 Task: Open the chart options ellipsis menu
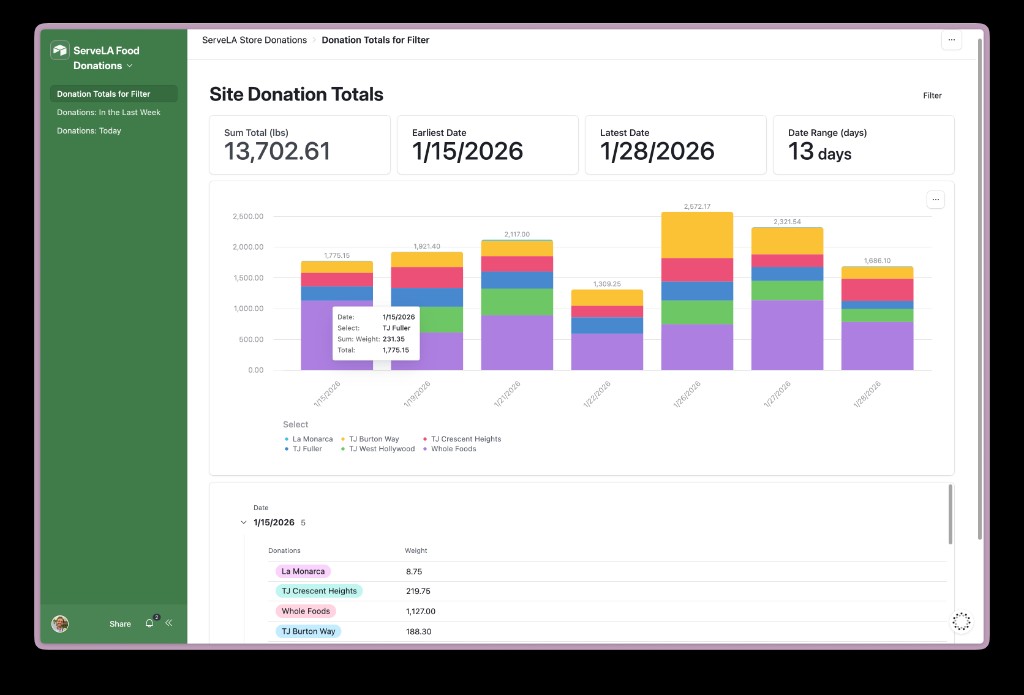click(x=935, y=199)
